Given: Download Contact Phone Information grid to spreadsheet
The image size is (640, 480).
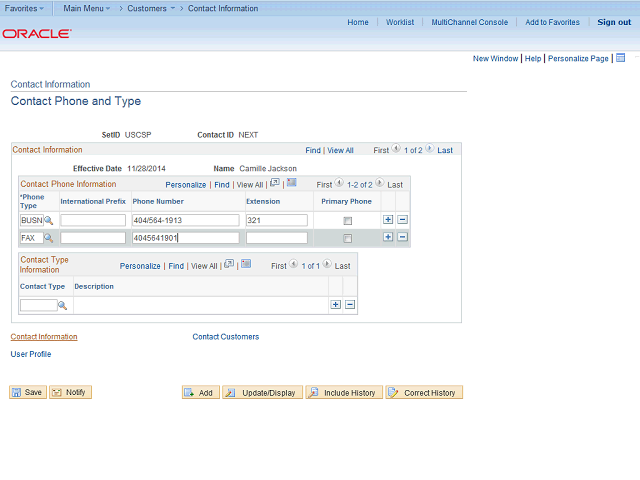Looking at the screenshot, I should [x=291, y=182].
